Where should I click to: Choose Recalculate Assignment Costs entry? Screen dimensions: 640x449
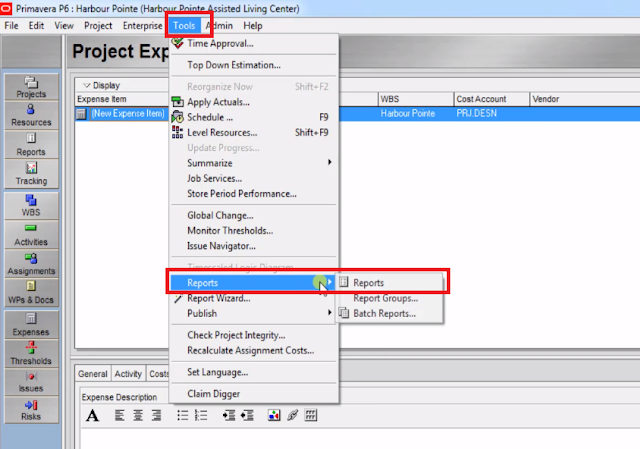click(x=253, y=351)
